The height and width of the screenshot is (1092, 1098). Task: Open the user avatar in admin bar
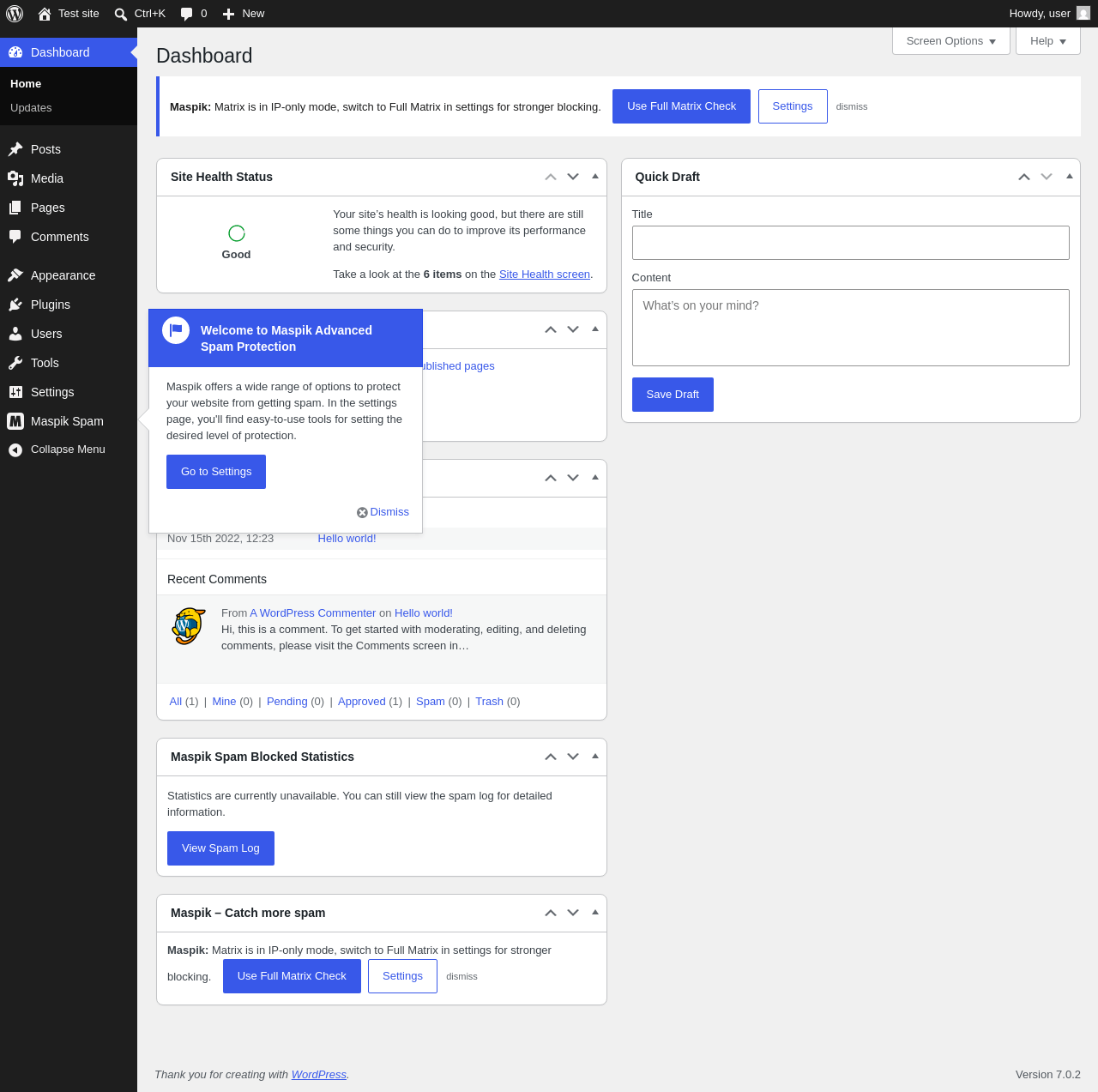(x=1083, y=13)
